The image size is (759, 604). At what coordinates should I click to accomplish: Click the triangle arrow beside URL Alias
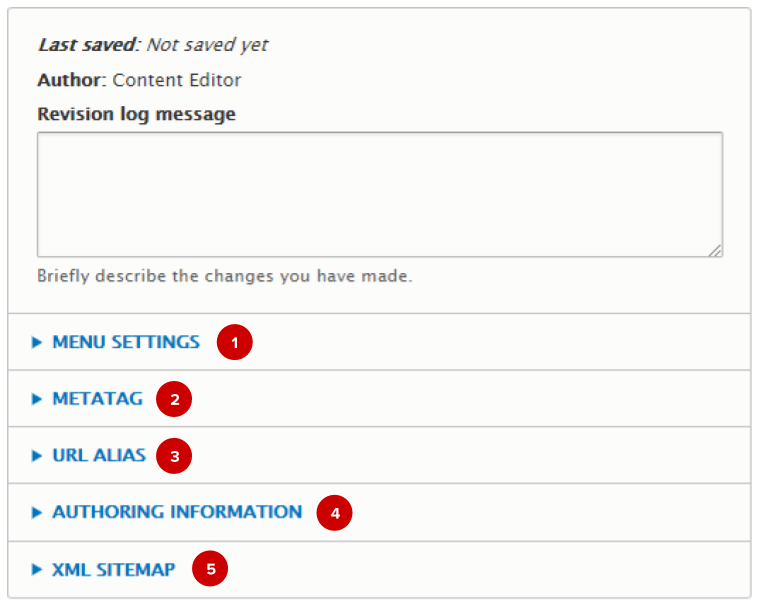click(x=37, y=456)
